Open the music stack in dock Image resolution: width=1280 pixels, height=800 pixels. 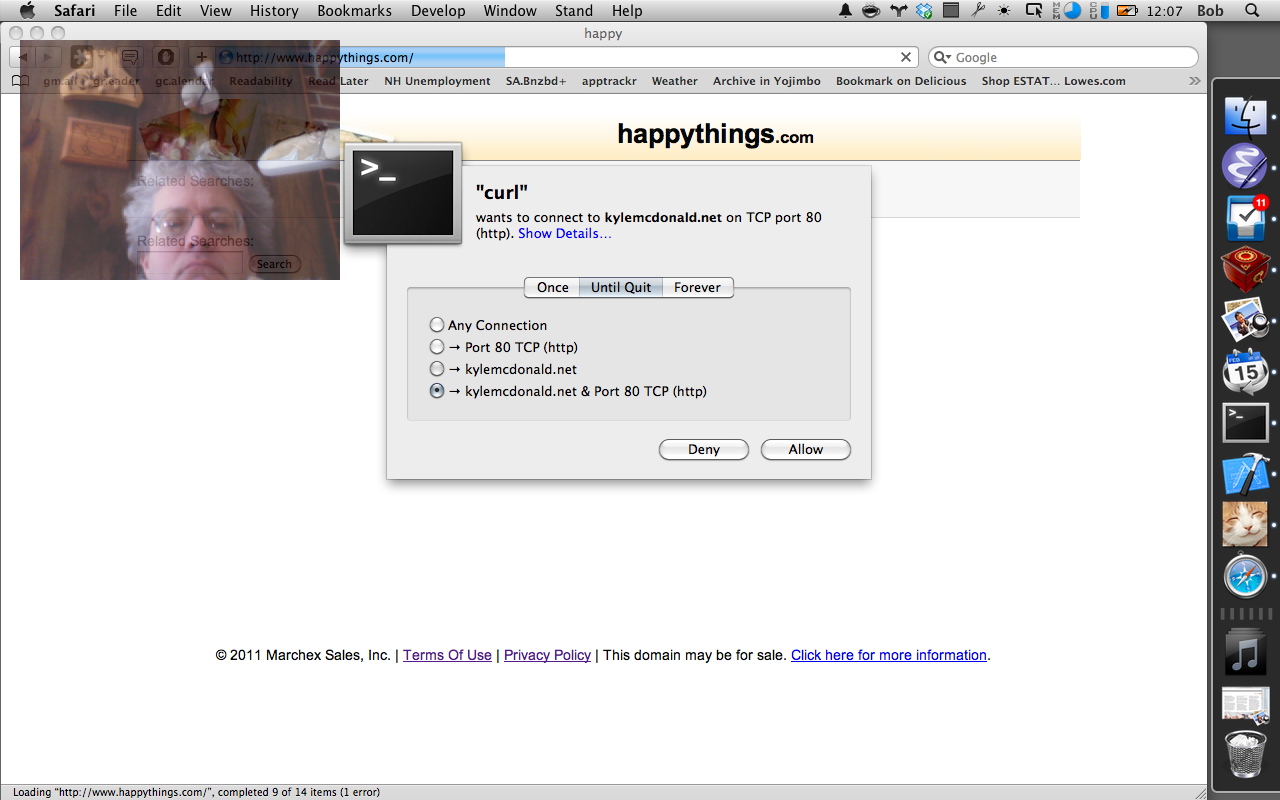click(x=1245, y=654)
